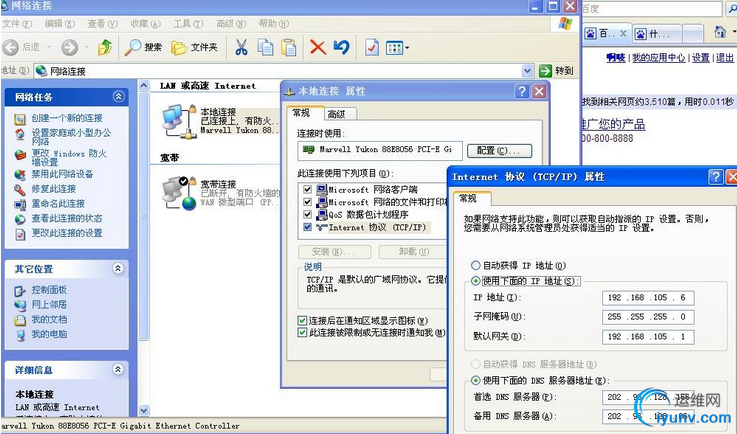
Task: Click the Copy toolbar icon
Action: pyautogui.click(x=265, y=47)
